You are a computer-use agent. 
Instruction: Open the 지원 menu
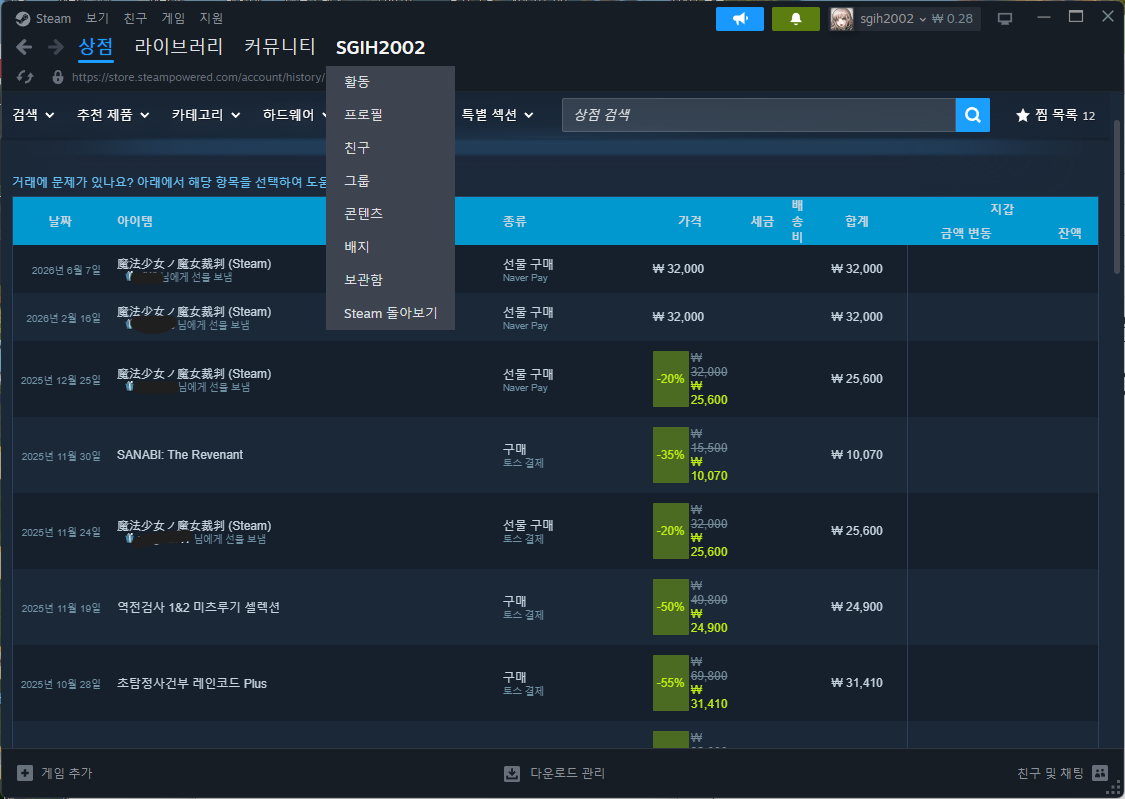211,18
